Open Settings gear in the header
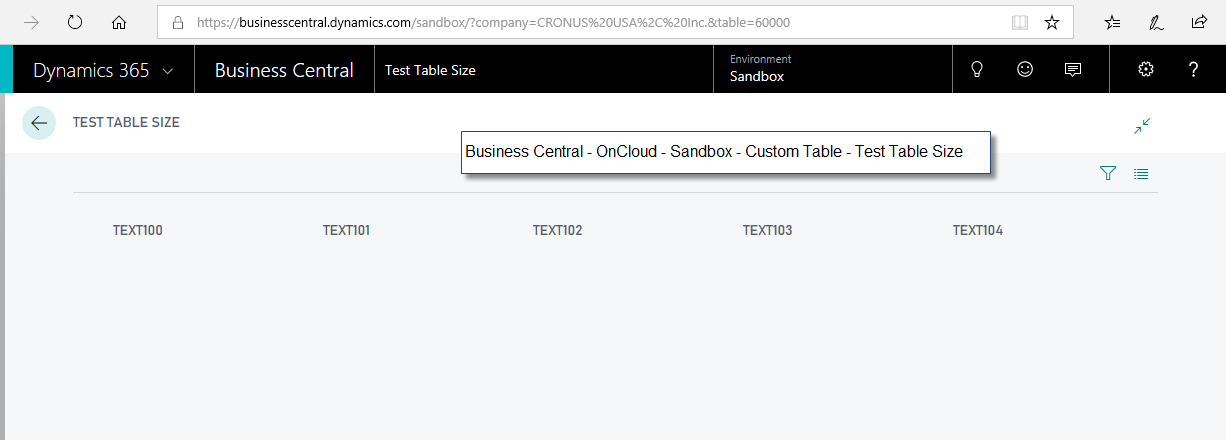Screen dimensions: 1226x440 tap(1146, 69)
